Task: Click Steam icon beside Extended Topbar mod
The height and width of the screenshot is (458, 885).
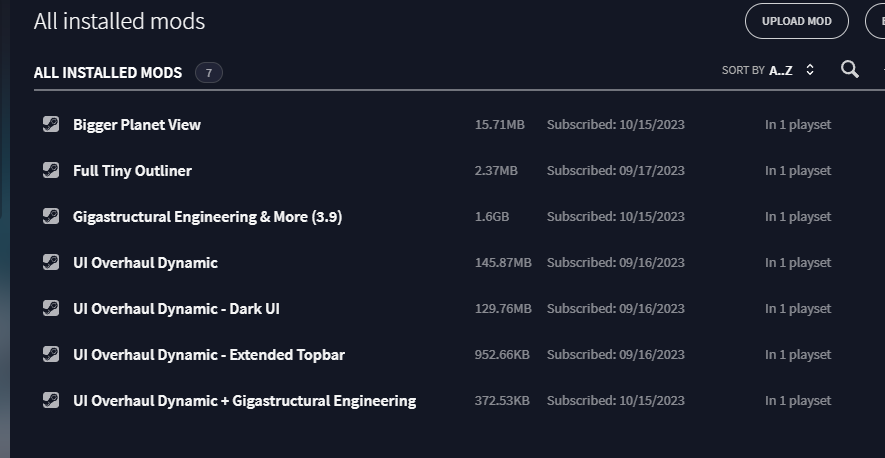Action: 51,354
